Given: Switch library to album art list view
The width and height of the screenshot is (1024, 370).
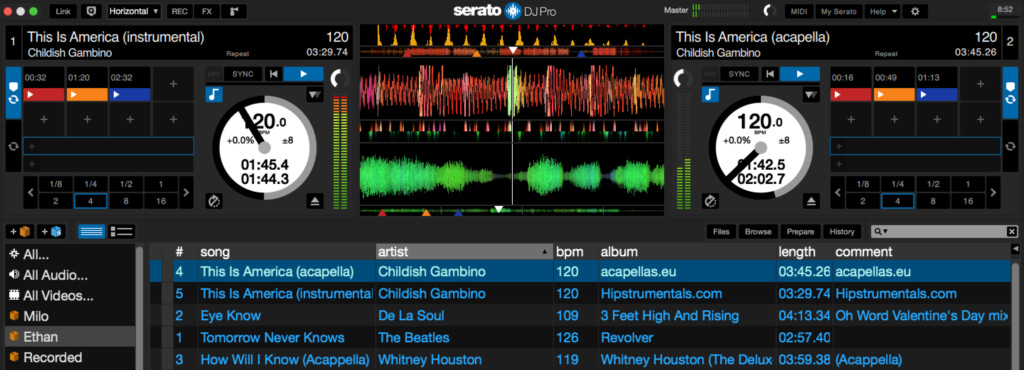Looking at the screenshot, I should (x=121, y=232).
